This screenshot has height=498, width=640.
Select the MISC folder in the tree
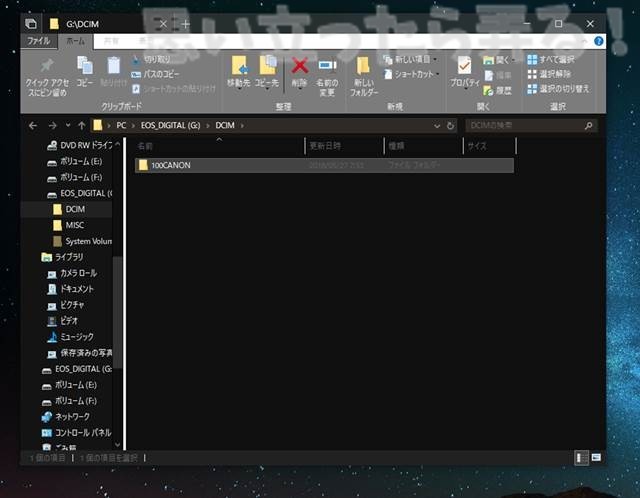pos(68,225)
